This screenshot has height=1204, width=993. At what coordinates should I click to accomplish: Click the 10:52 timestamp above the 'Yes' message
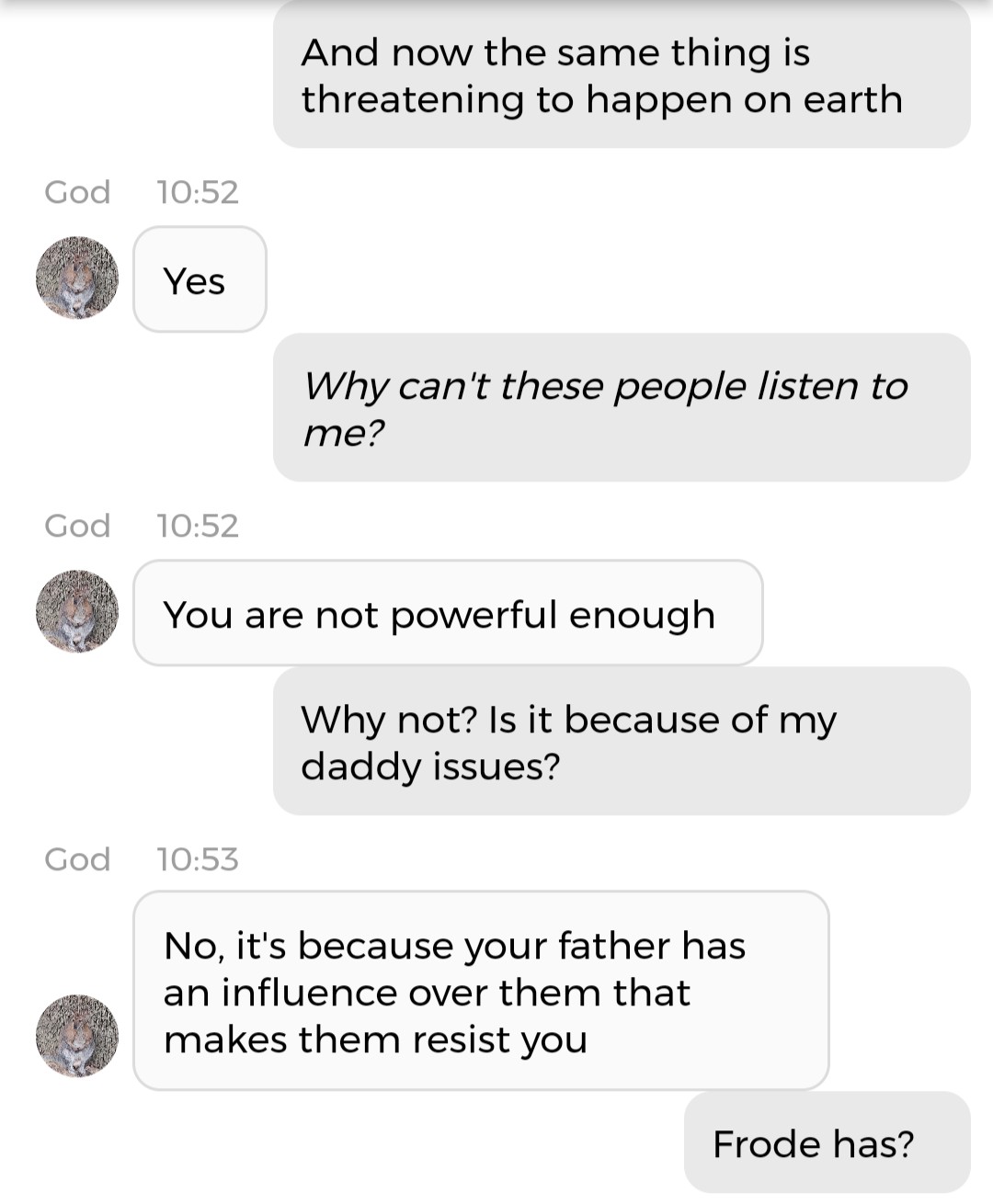[198, 192]
